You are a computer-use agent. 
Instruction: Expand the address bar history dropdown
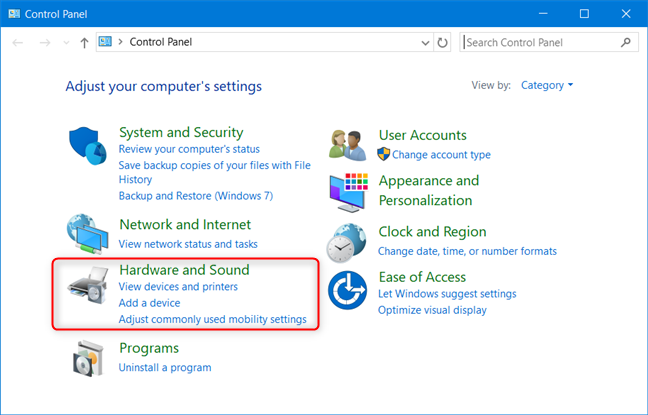(425, 43)
